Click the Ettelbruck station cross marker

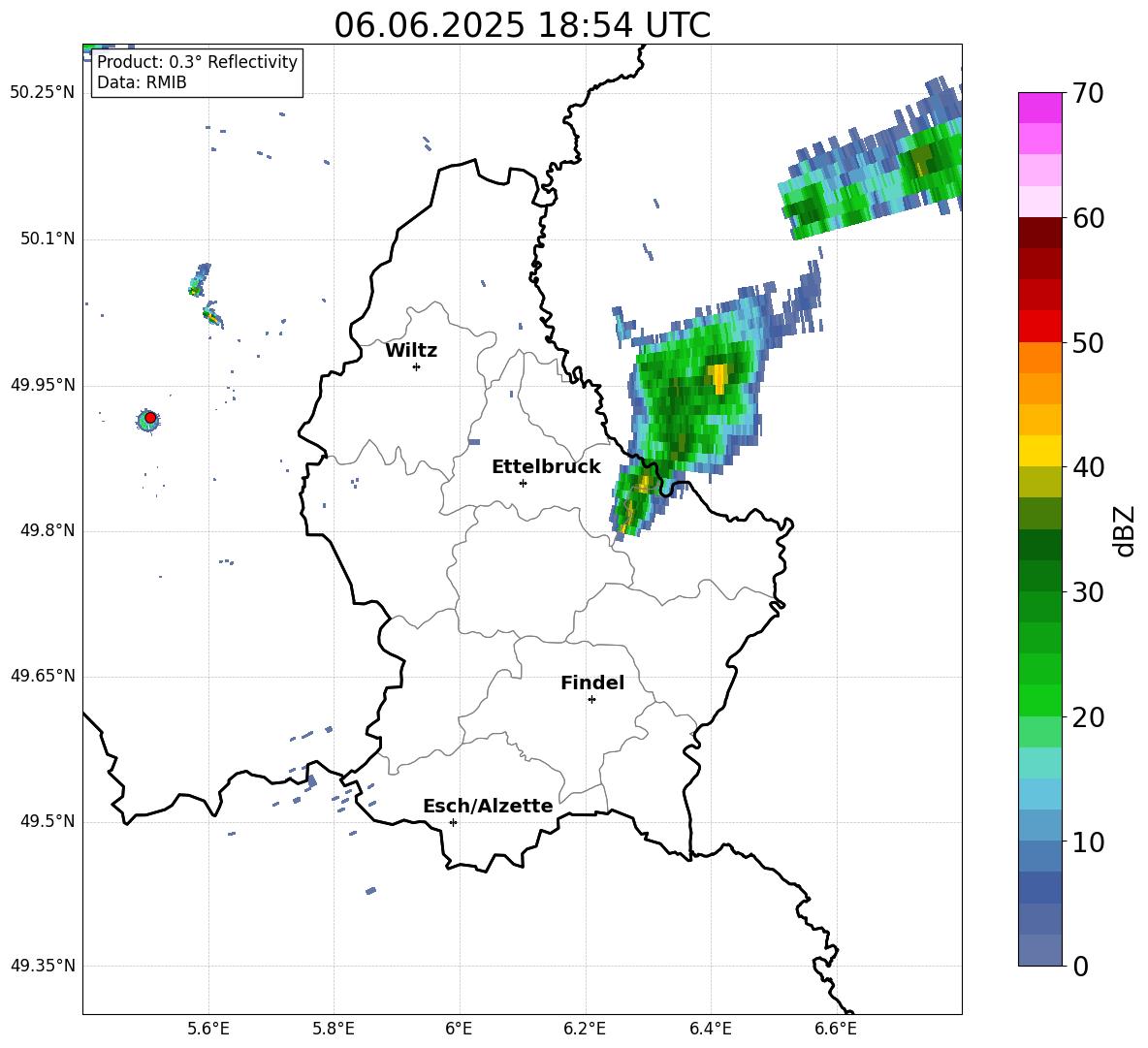(x=523, y=483)
